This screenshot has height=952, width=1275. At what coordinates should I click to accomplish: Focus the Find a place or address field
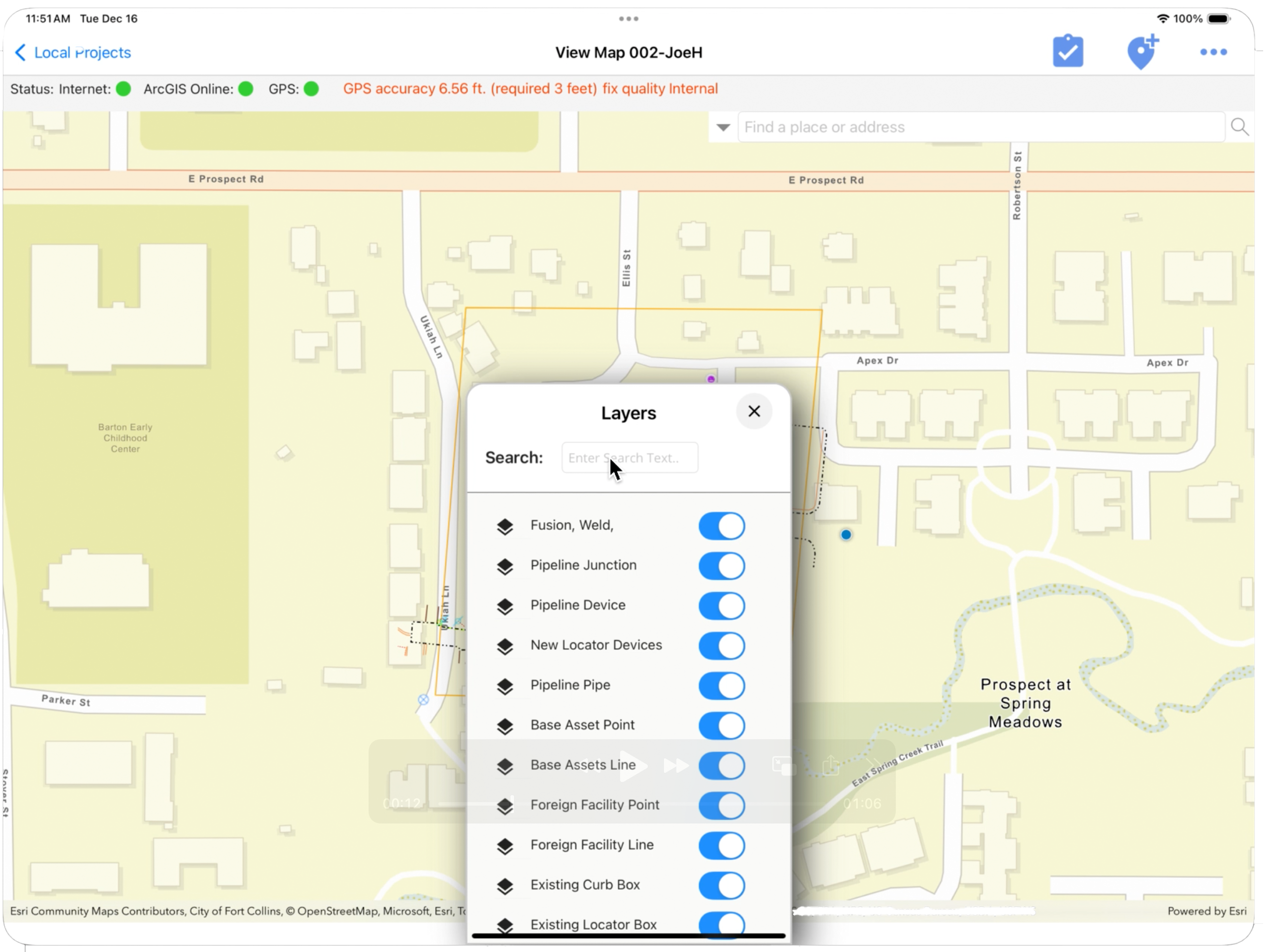(980, 127)
